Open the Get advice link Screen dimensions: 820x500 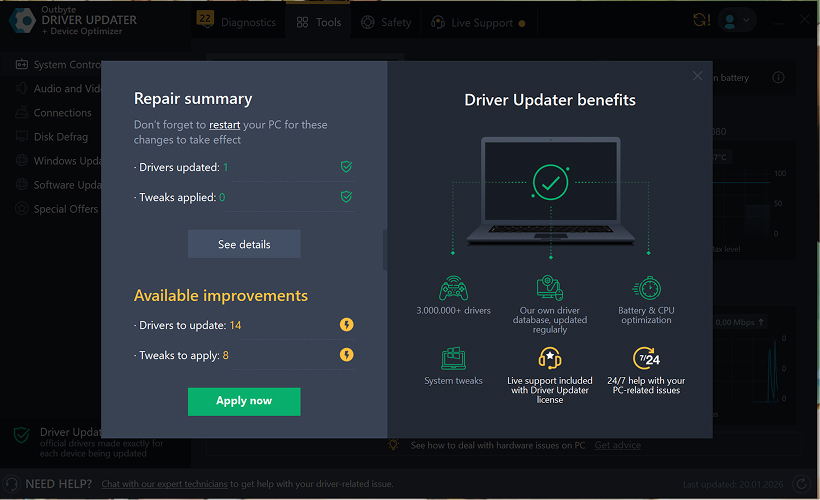[617, 445]
